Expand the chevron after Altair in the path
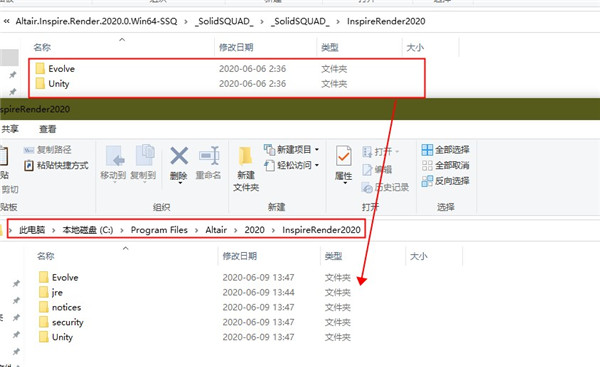The width and height of the screenshot is (600, 367). pos(236,230)
